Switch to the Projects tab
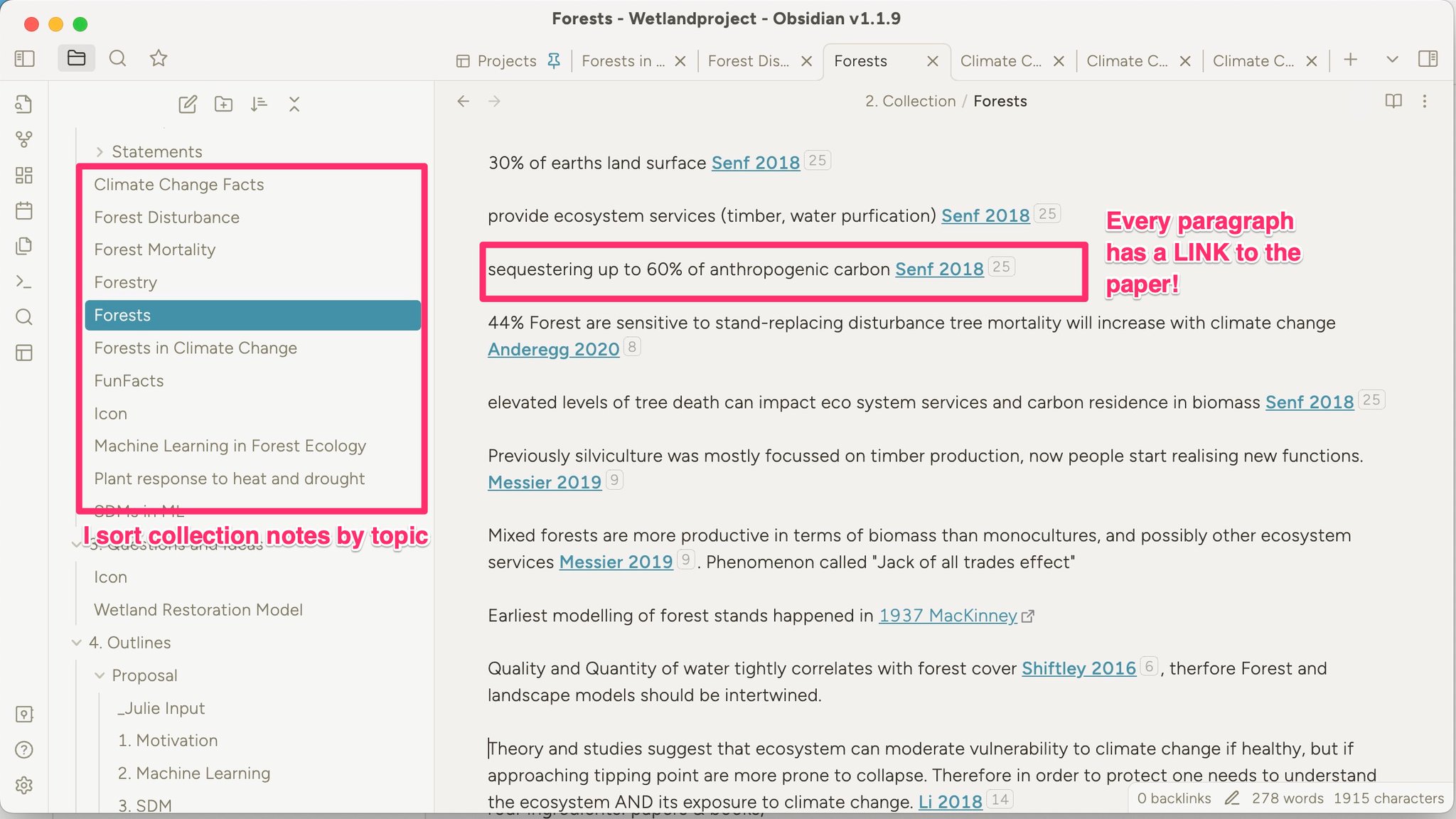Viewport: 1456px width, 819px height. pyautogui.click(x=507, y=61)
